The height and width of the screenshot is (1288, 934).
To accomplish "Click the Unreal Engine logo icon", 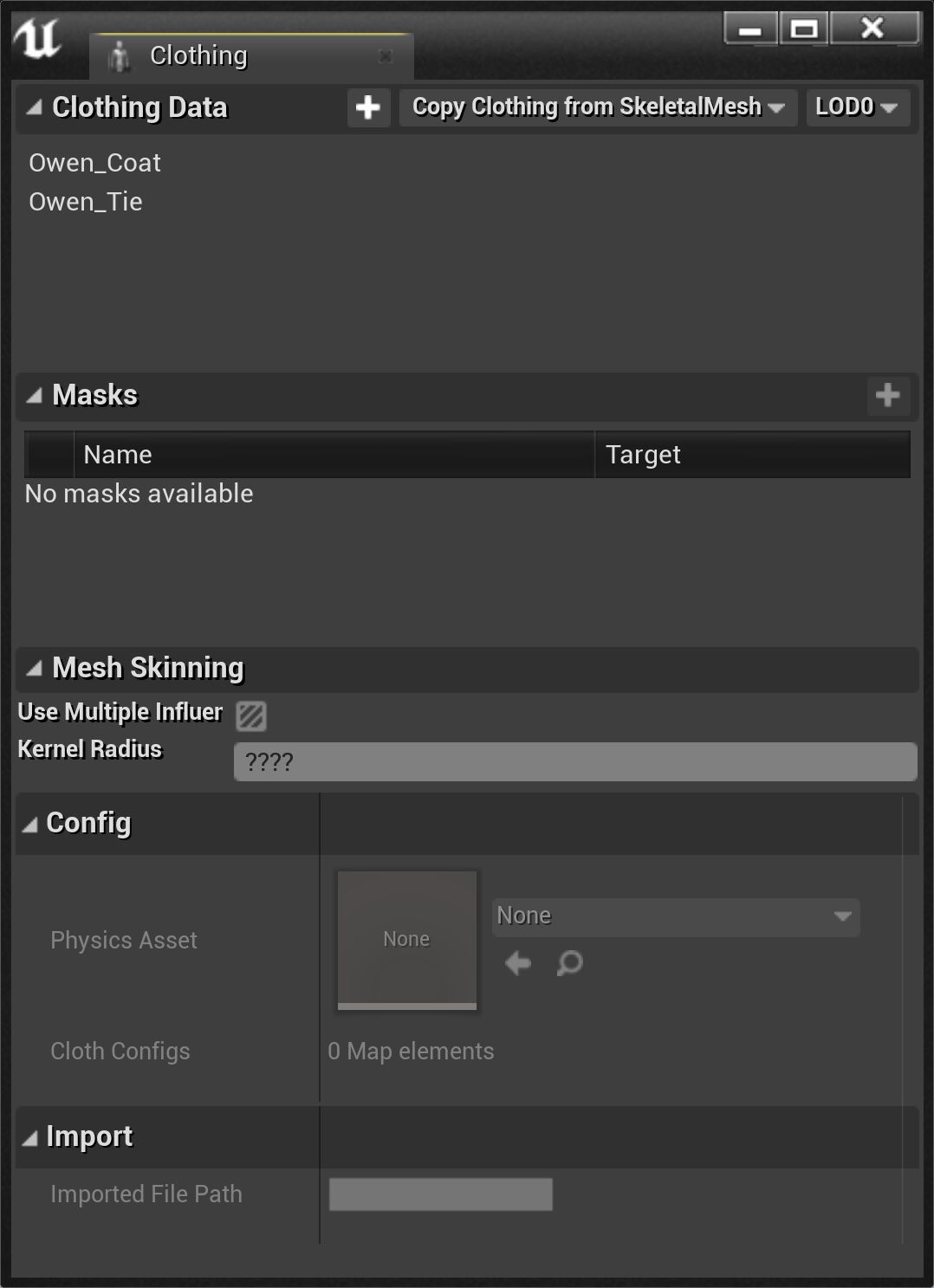I will point(37,38).
